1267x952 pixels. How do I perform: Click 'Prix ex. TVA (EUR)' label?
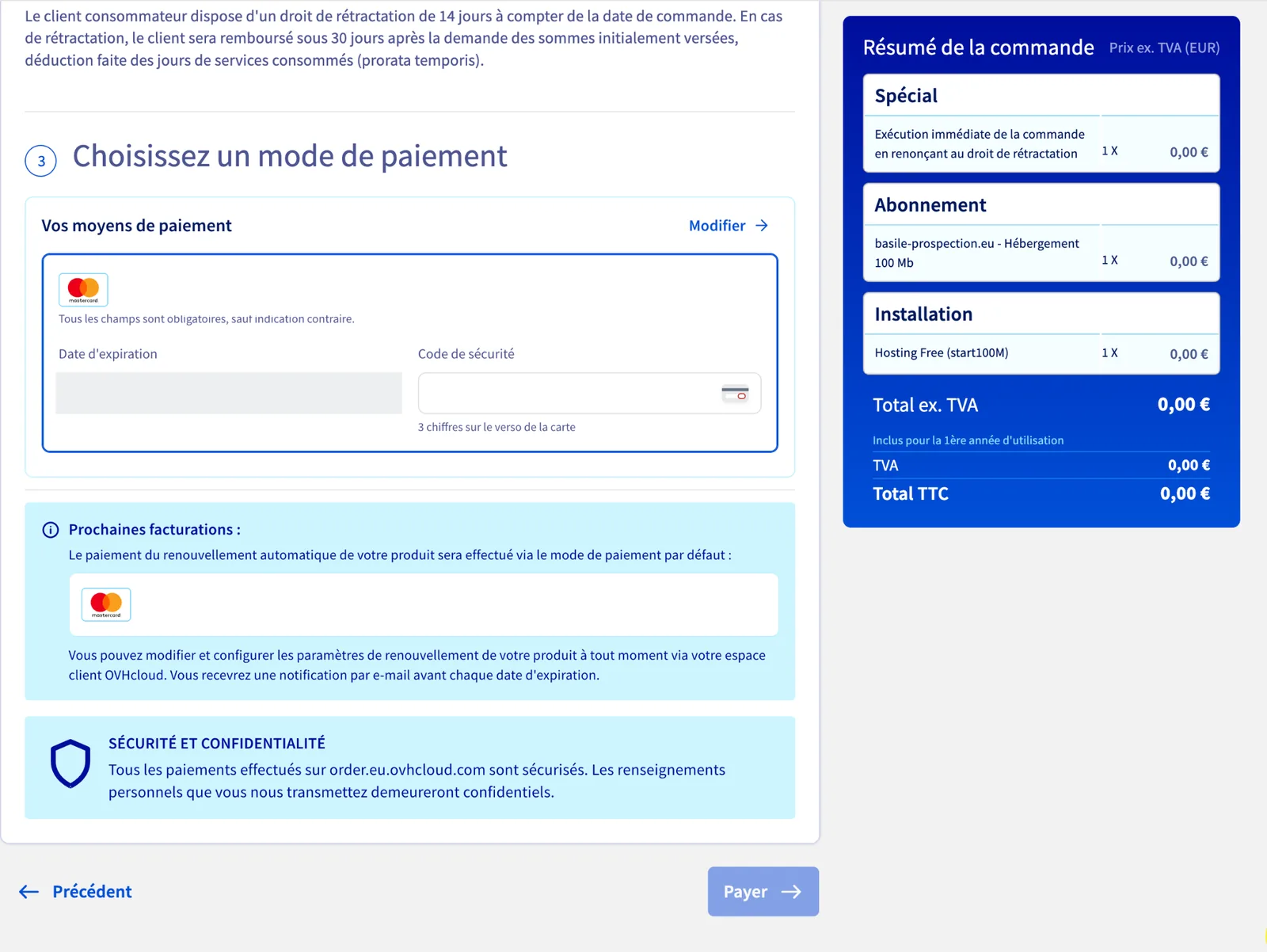[x=1164, y=48]
